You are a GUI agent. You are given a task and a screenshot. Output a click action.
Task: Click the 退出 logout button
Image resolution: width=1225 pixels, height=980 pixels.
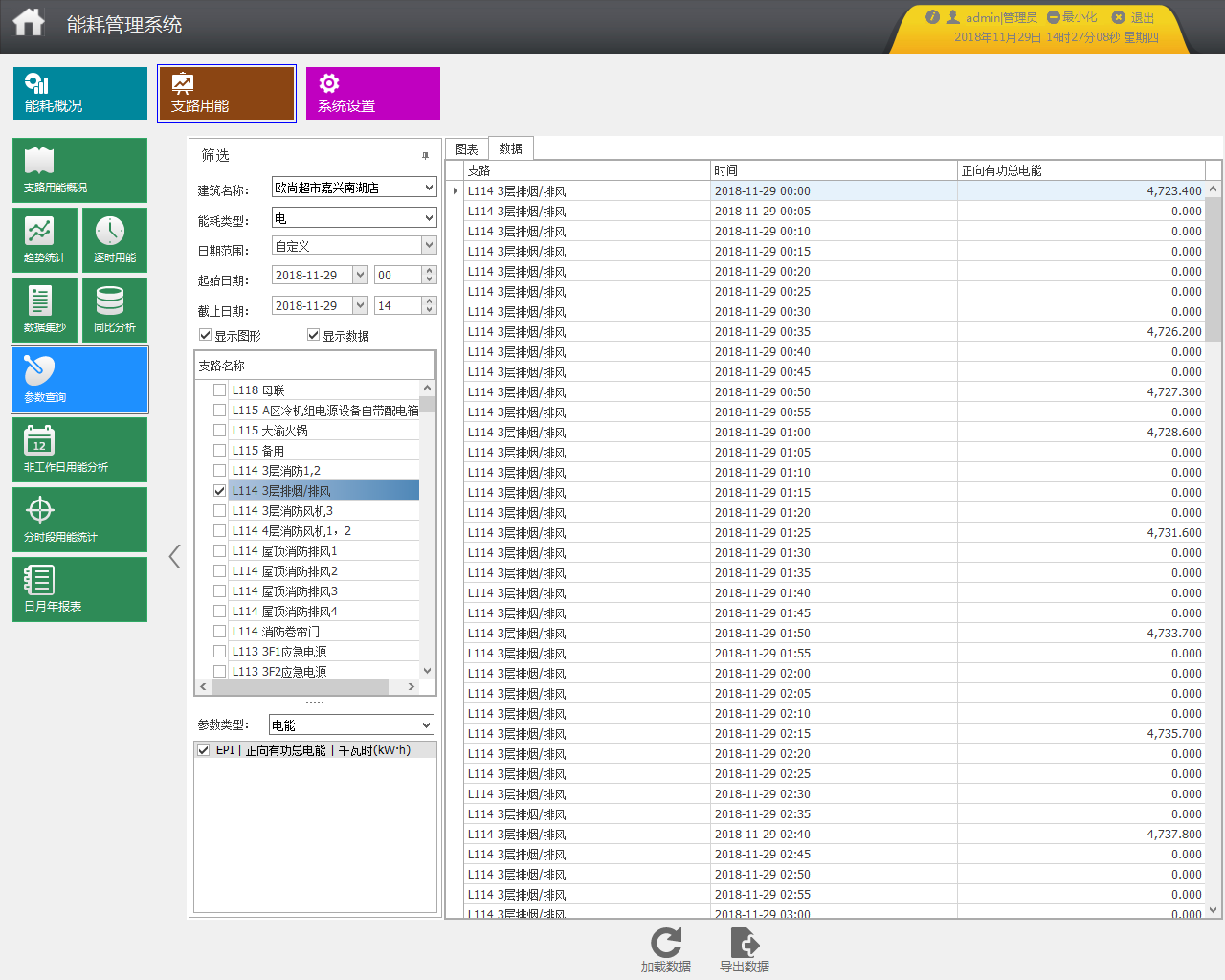coord(1133,17)
